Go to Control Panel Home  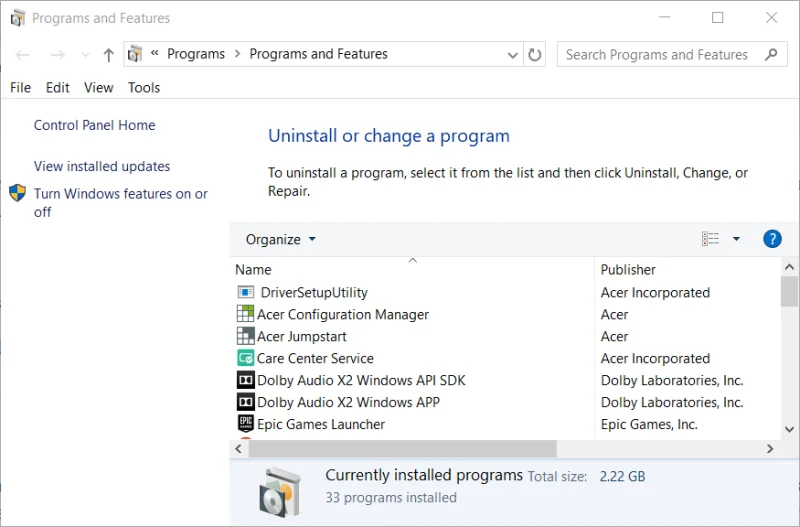click(94, 126)
